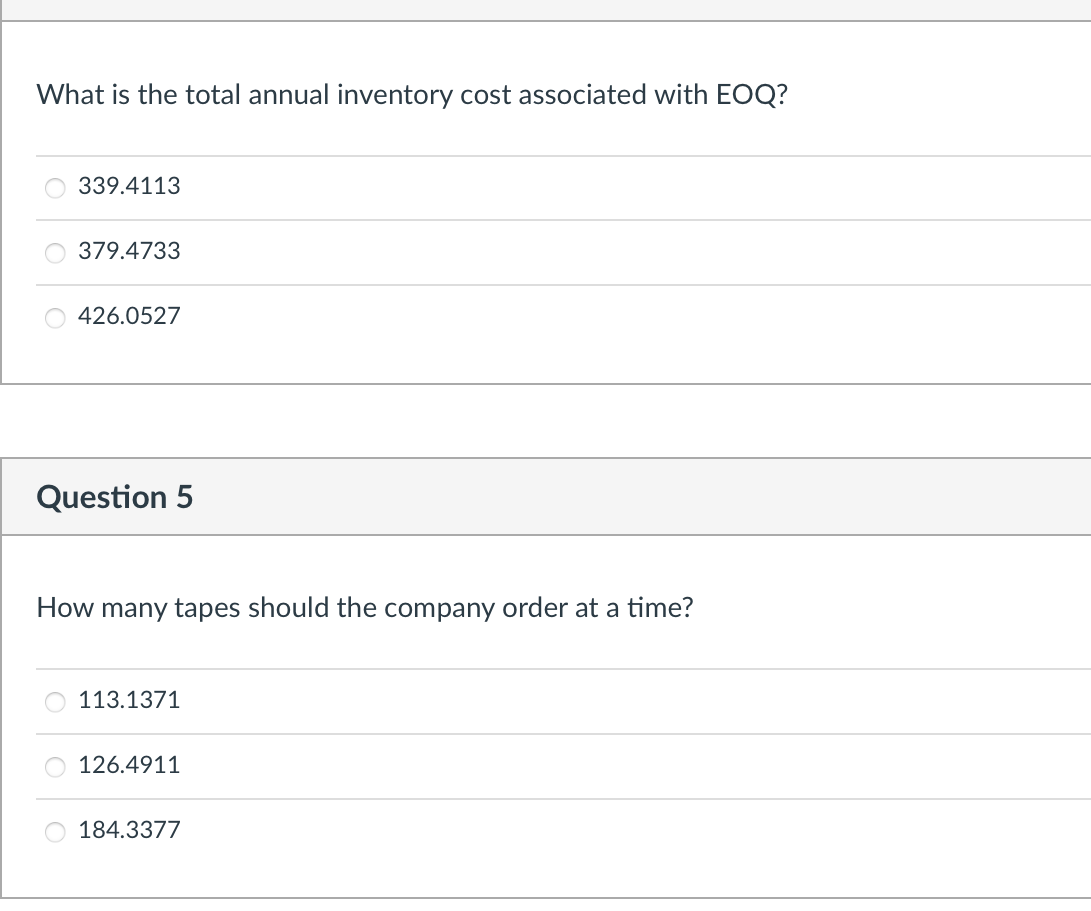Click the 339.4113 answer label text
The height and width of the screenshot is (911, 1091).
point(129,186)
